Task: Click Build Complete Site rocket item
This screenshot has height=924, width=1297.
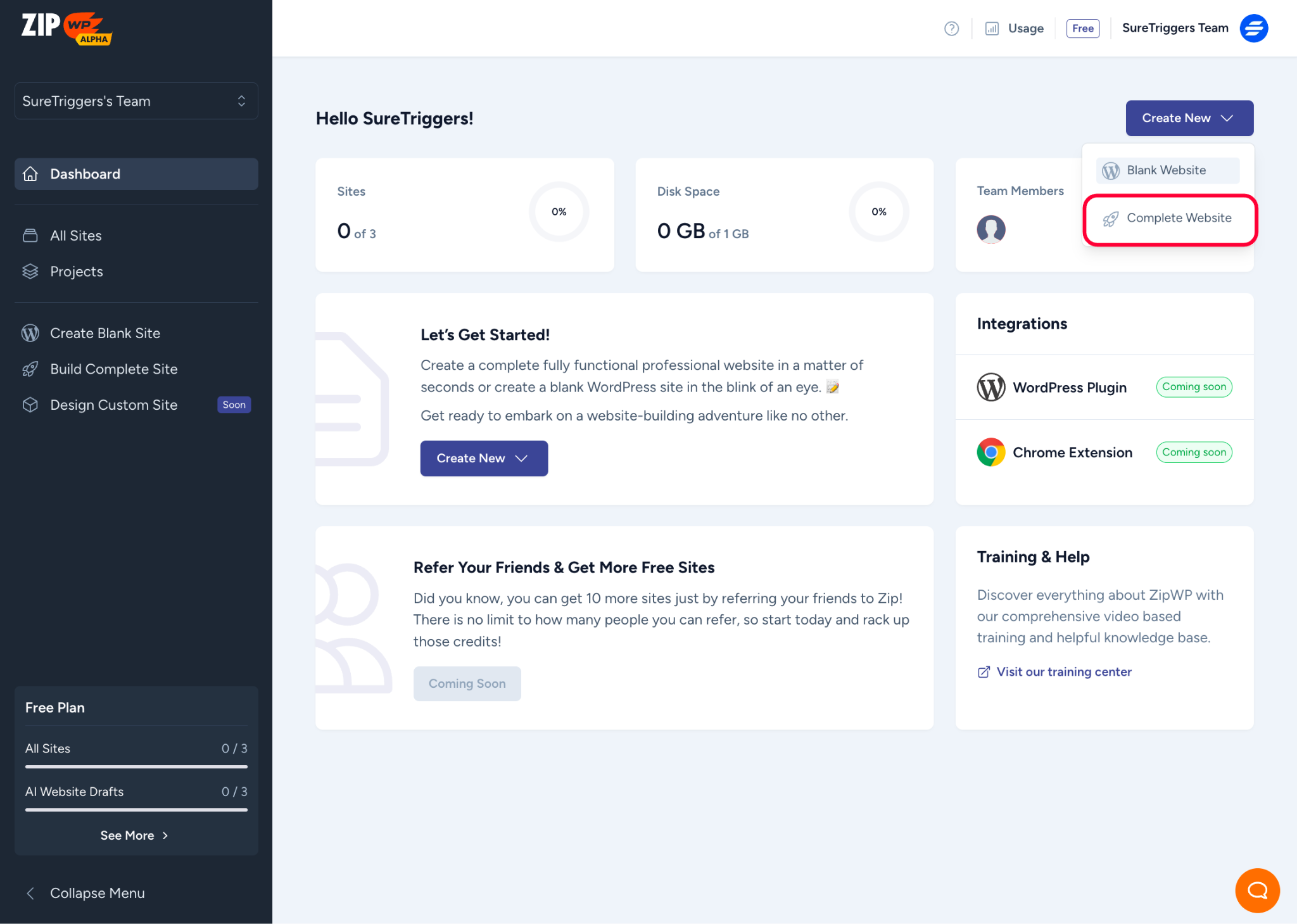Action: pyautogui.click(x=113, y=369)
